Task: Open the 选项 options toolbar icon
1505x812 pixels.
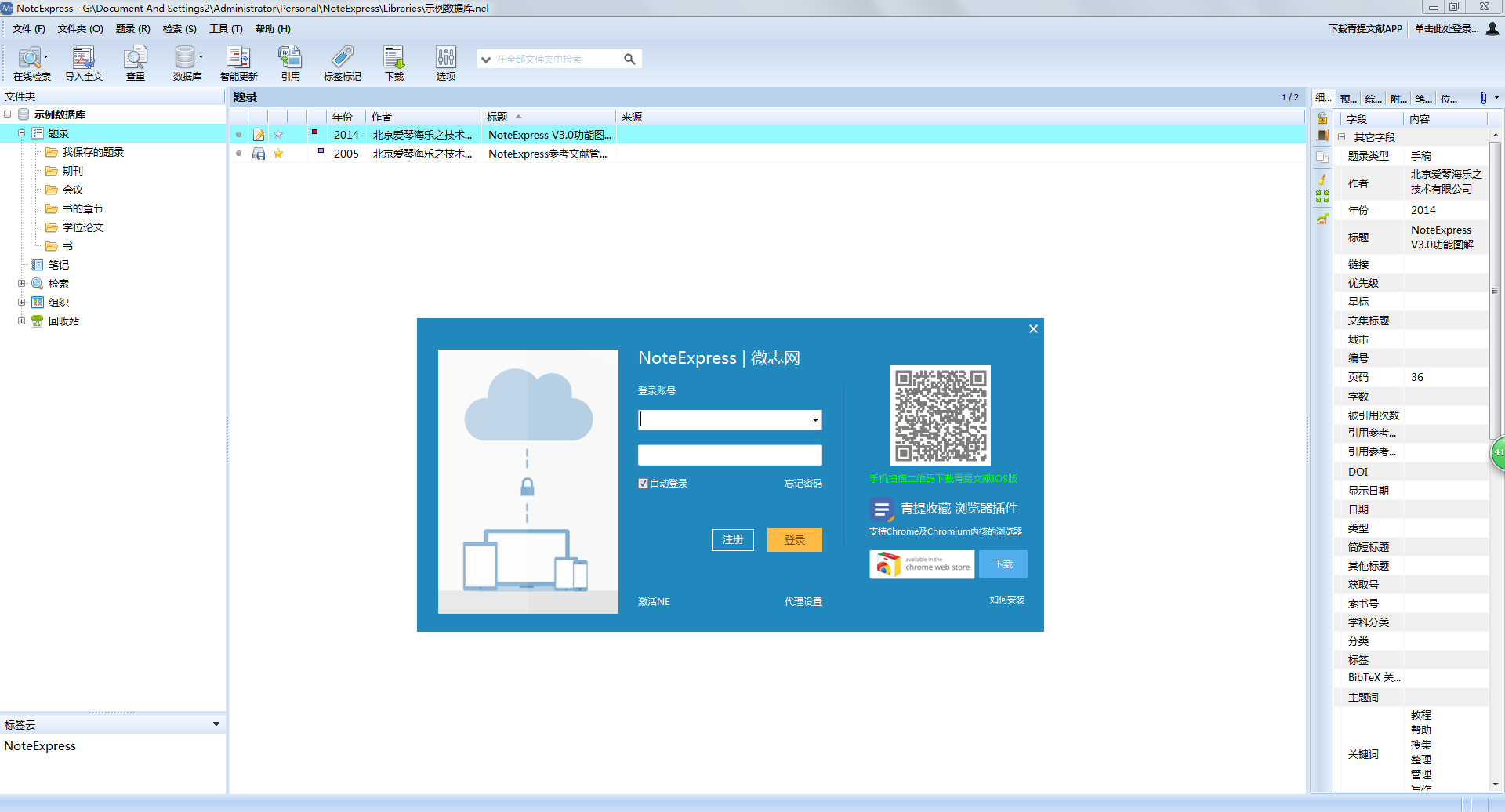Action: (x=445, y=61)
